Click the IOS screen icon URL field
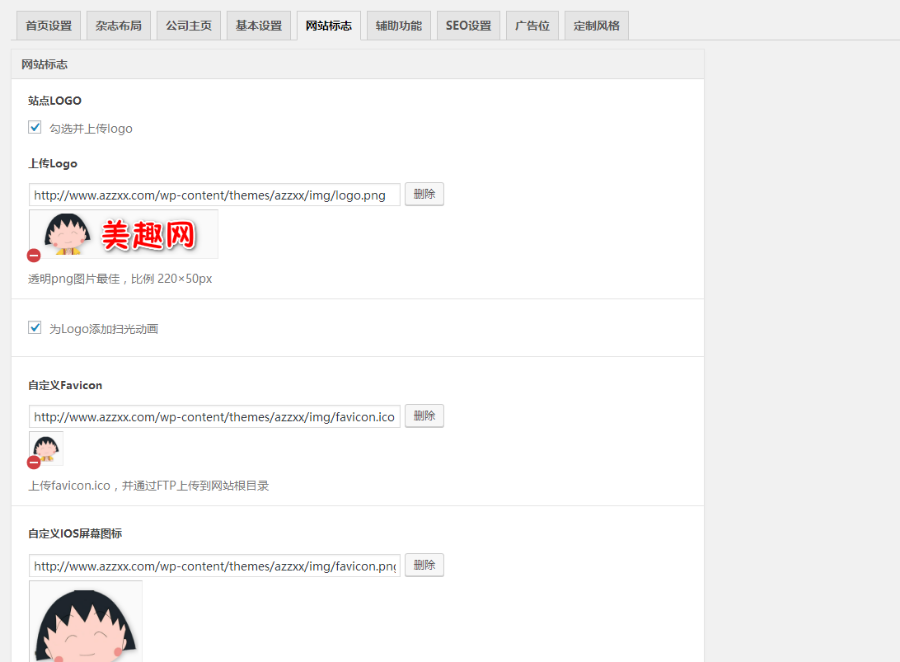Screen dimensions: 900x662 (x=213, y=564)
